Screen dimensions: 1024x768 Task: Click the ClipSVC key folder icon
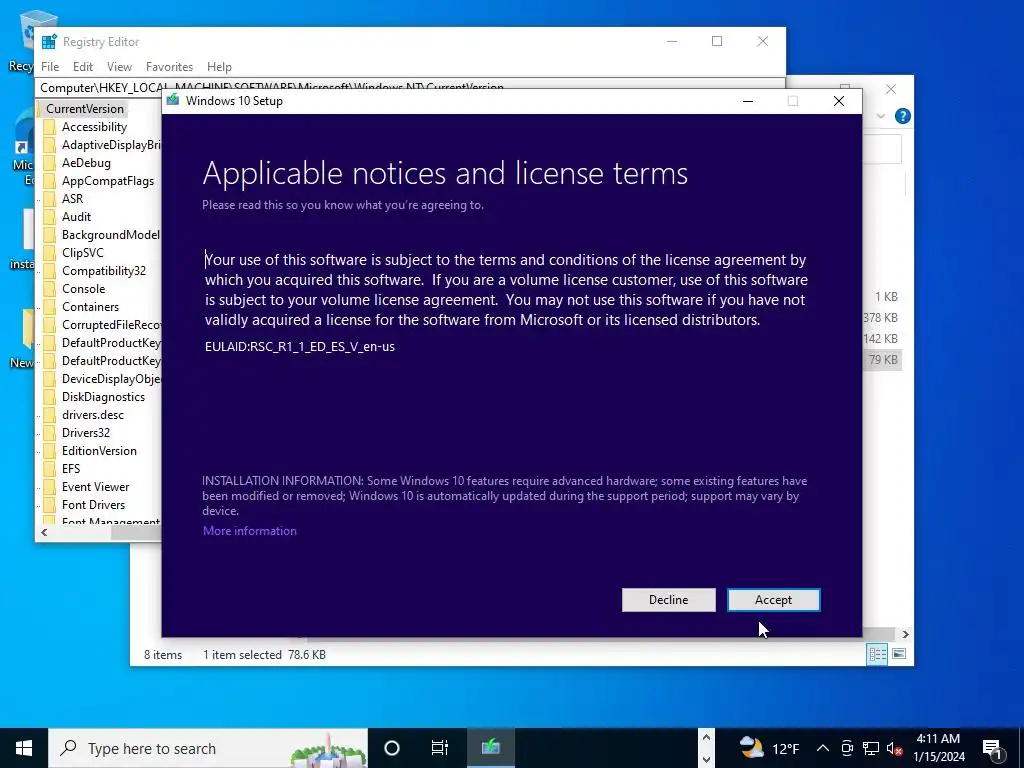point(50,253)
